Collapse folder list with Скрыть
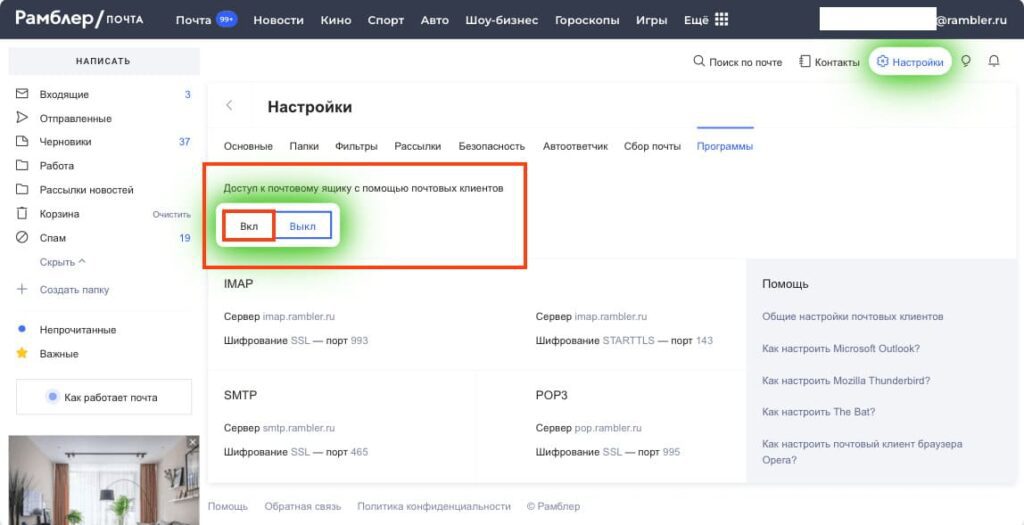Image resolution: width=1024 pixels, height=525 pixels. click(x=63, y=262)
